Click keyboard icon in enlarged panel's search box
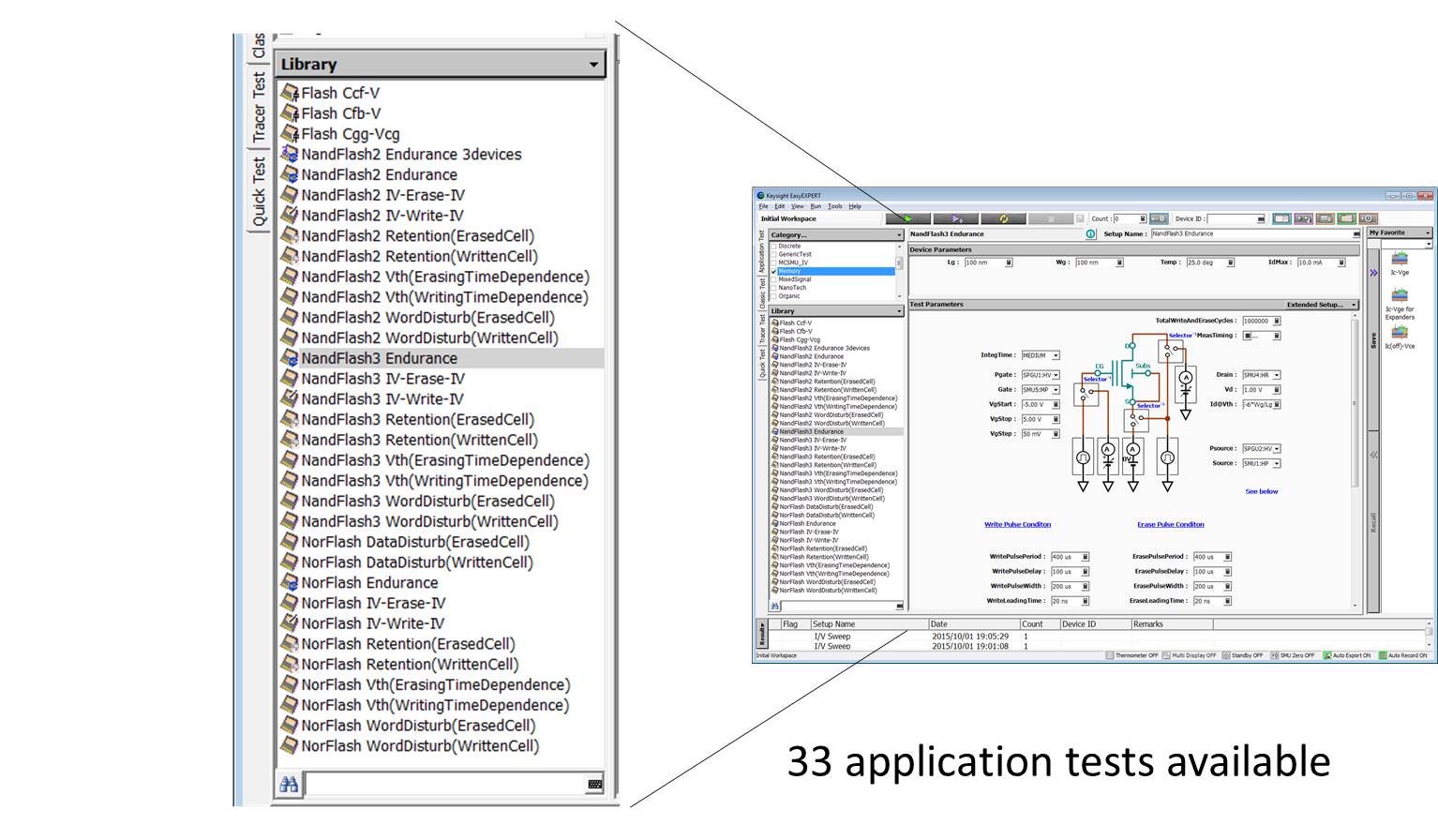Viewport: 1438px width, 840px height. click(594, 785)
